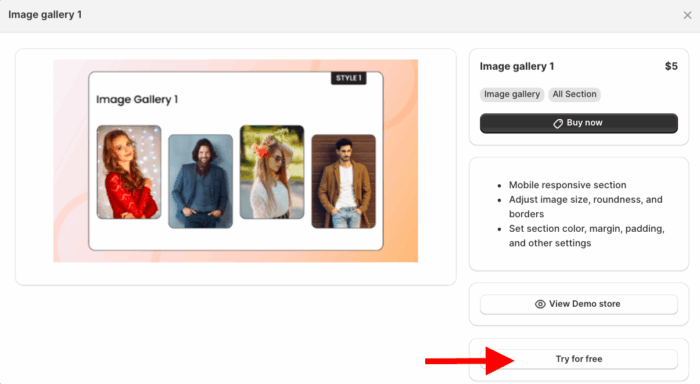Click 'Adjust image size, roundness, and borders' text
This screenshot has width=700, height=384.
pos(585,207)
